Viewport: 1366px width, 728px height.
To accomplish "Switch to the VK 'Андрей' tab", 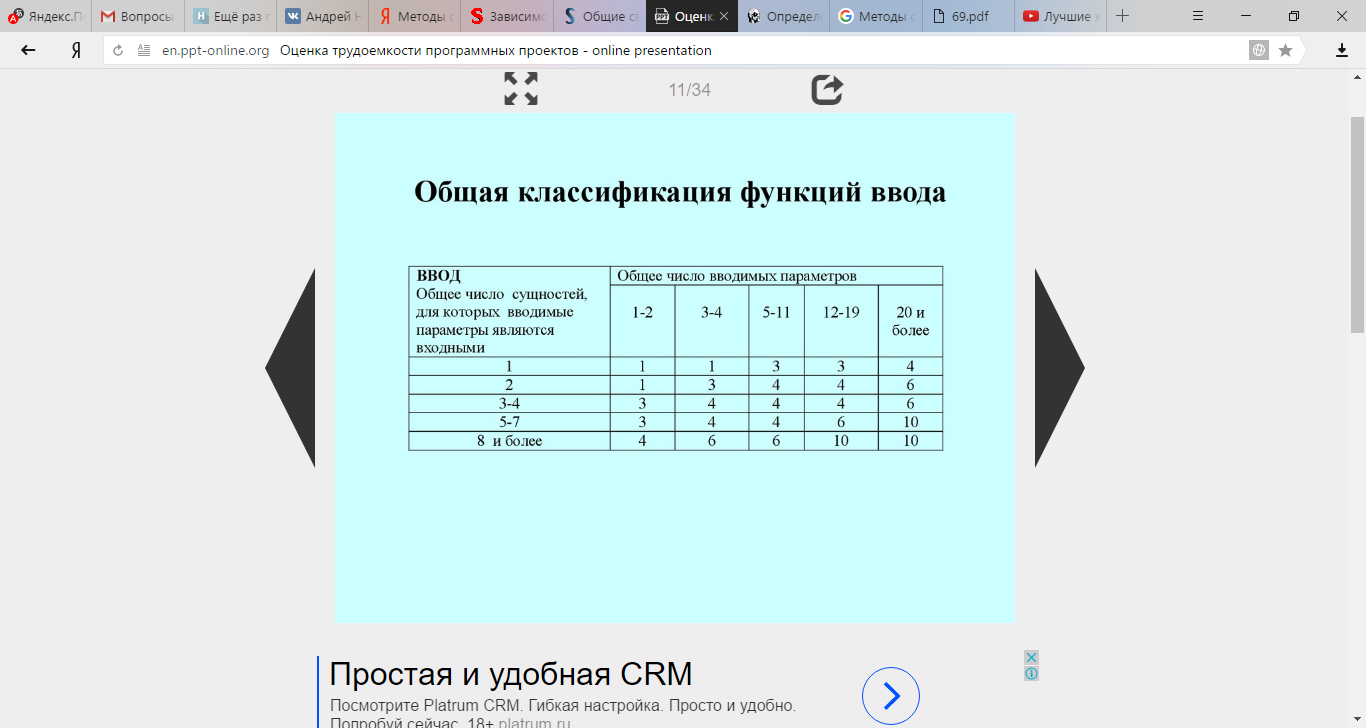I will click(x=322, y=16).
